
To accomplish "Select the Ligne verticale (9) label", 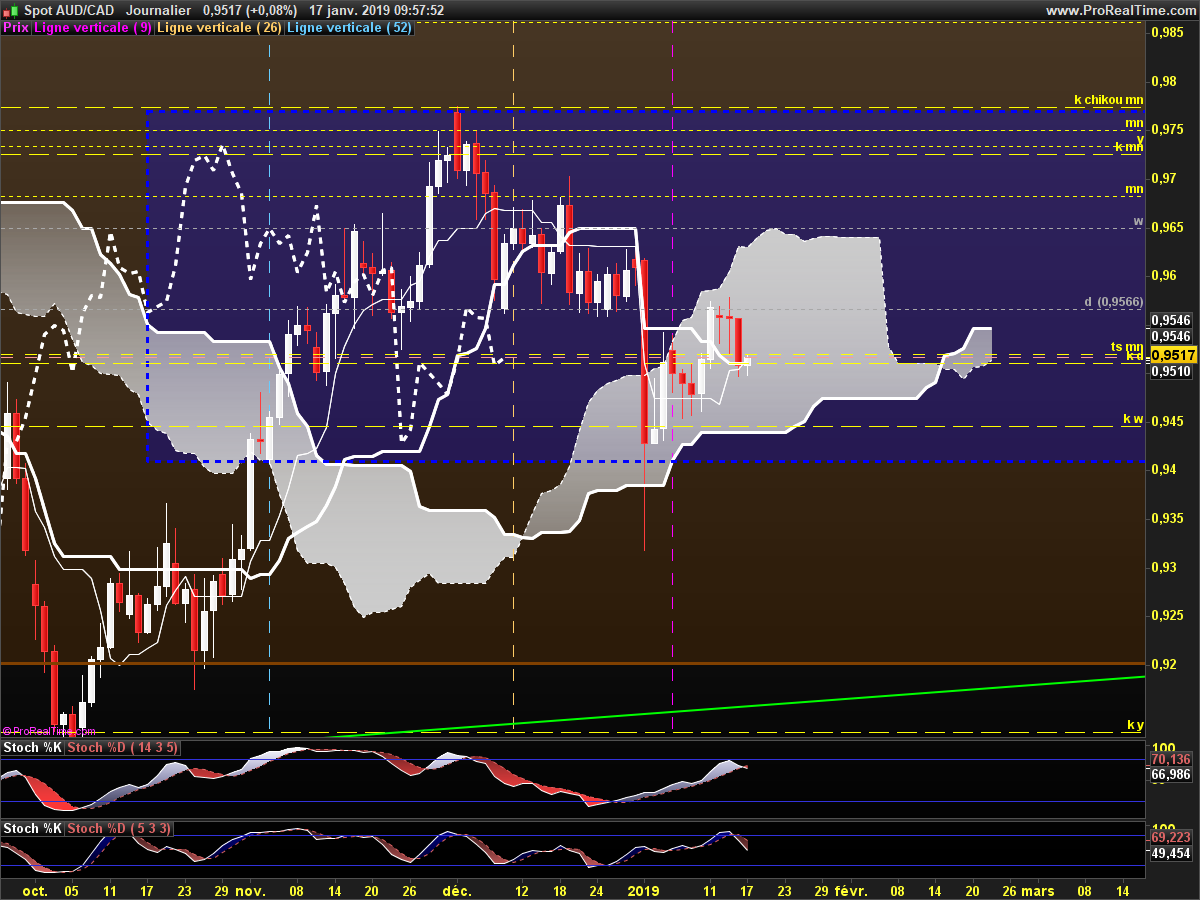I will [x=93, y=28].
